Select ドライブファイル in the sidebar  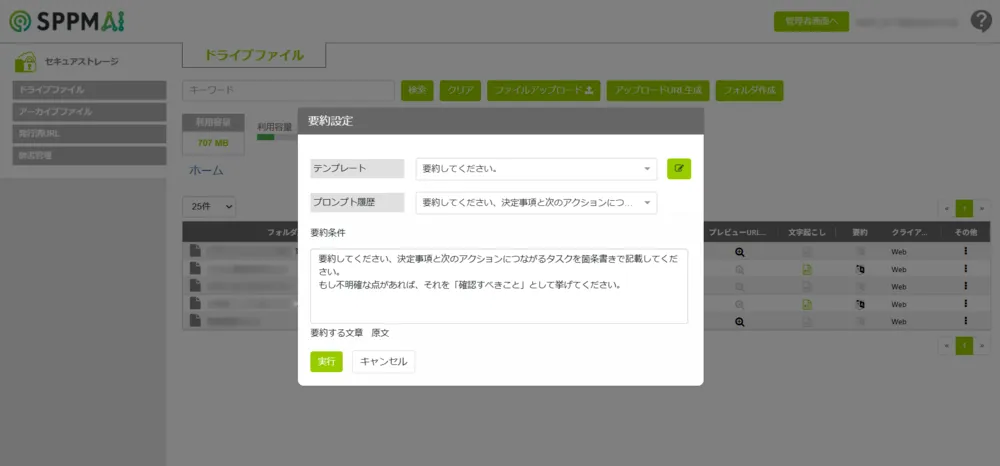89,90
